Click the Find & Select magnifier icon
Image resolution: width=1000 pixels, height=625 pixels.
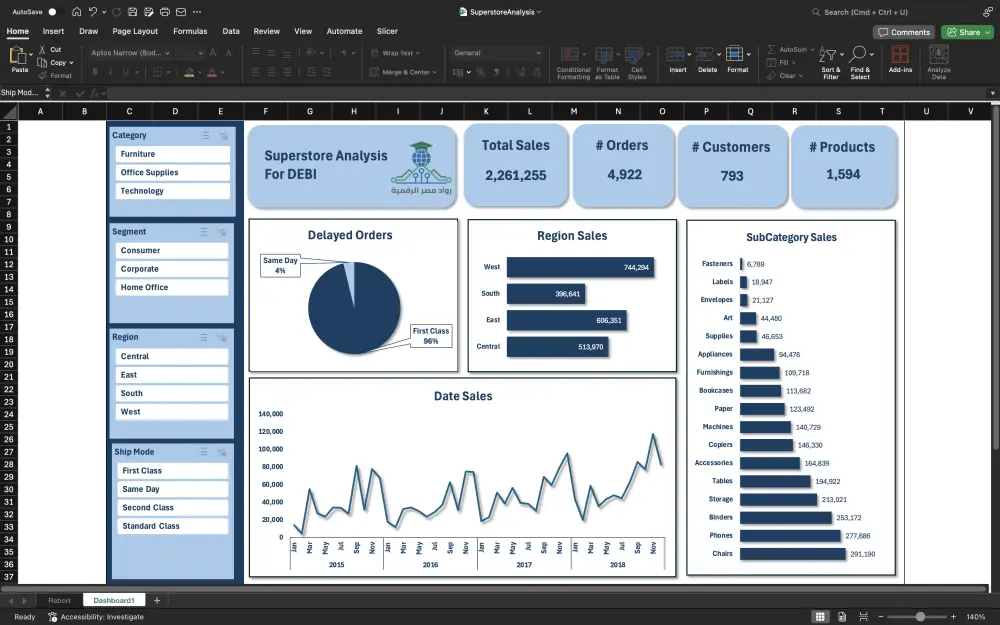point(858,54)
